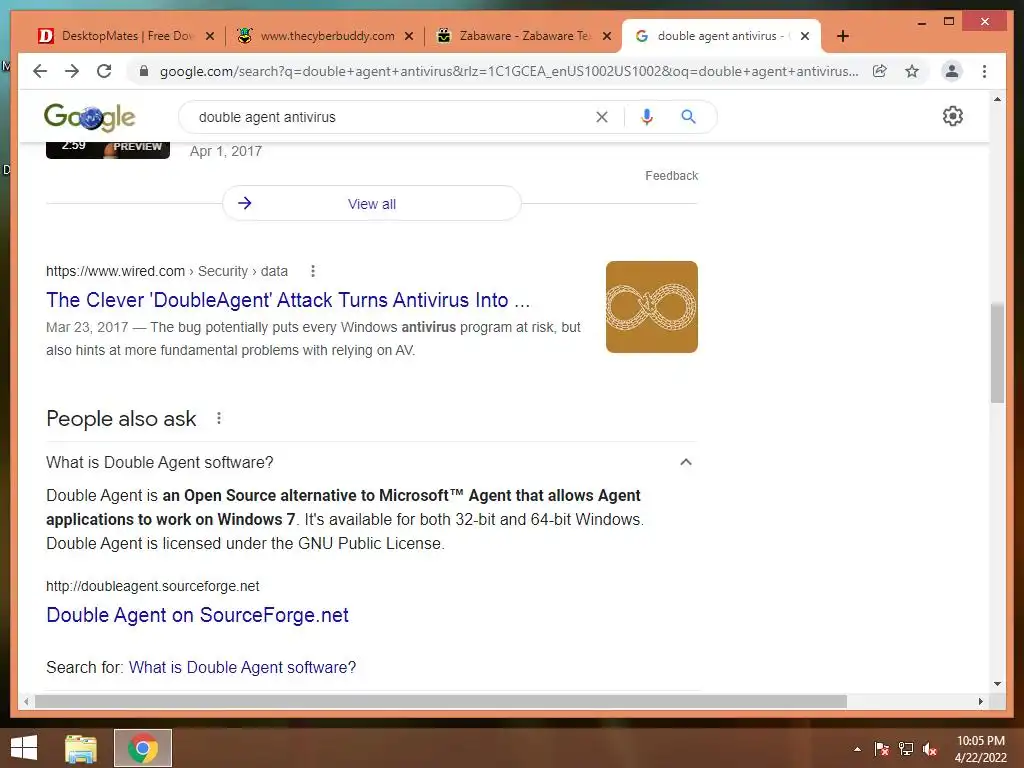Open the taskbar clock showing 10:05 PM

(x=980, y=749)
